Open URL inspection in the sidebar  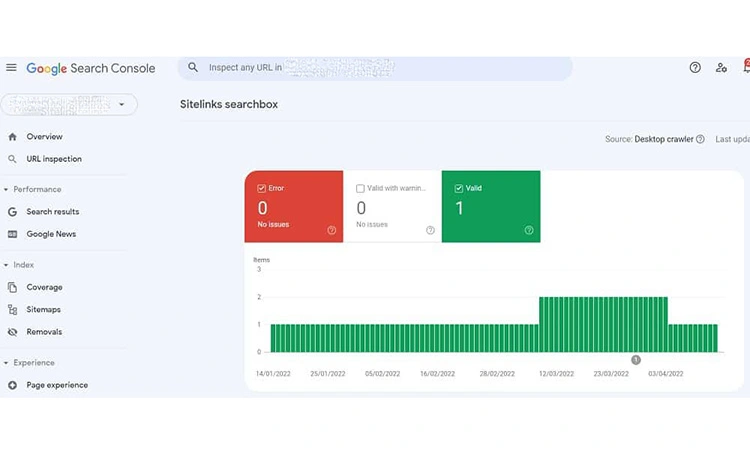(54, 159)
